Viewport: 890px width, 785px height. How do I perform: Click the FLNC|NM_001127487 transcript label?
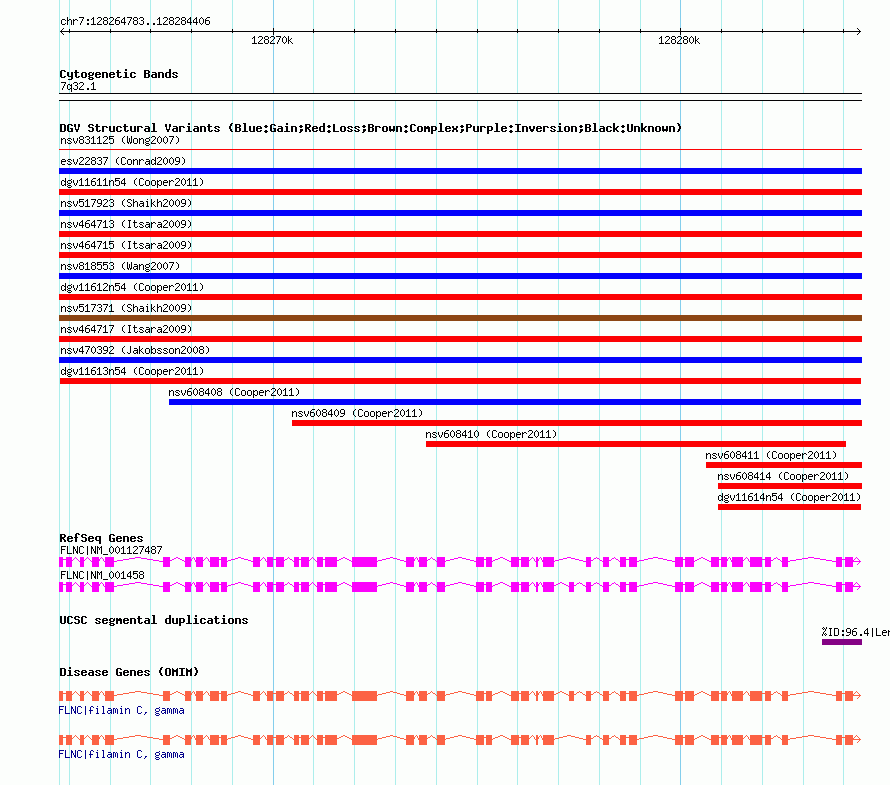pyautogui.click(x=111, y=550)
